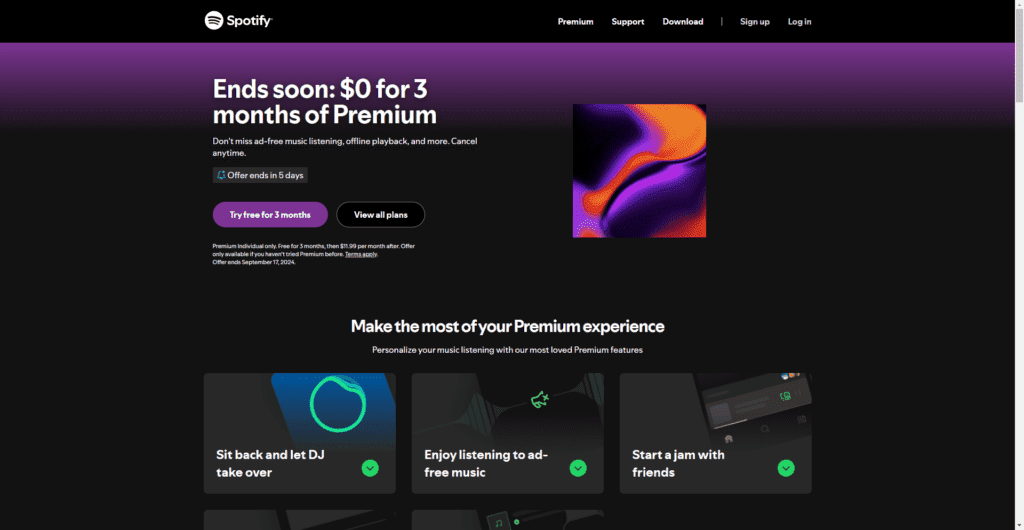Viewport: 1024px width, 530px height.
Task: Click the colorful Premium artwork image
Action: (x=639, y=171)
